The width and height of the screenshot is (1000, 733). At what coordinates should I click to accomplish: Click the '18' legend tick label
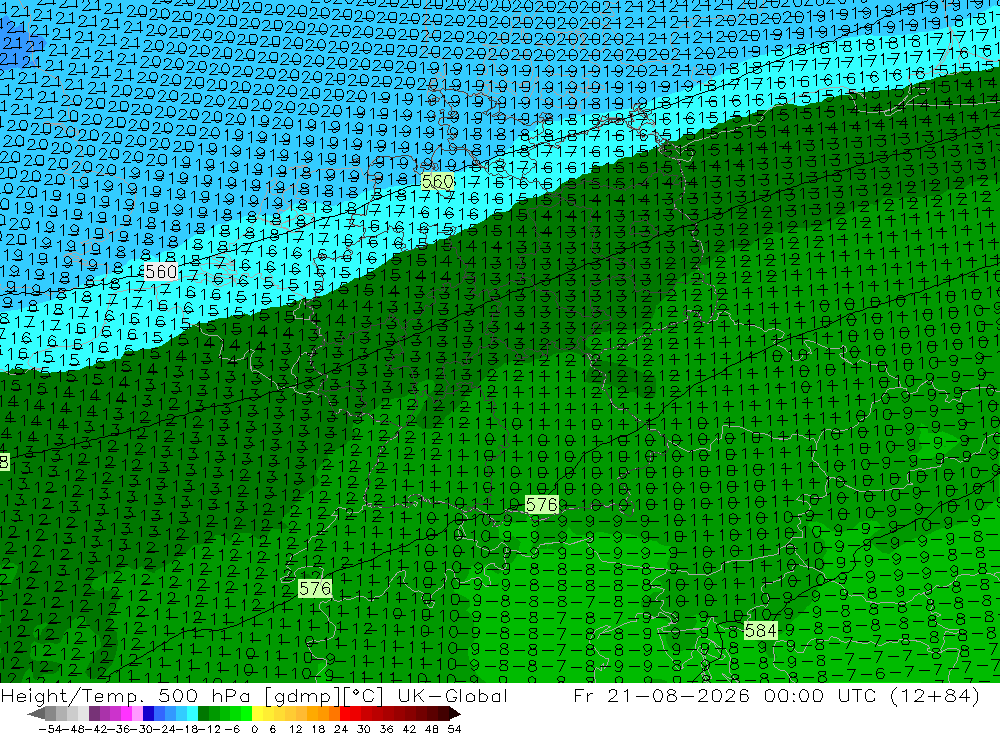pyautogui.click(x=318, y=729)
